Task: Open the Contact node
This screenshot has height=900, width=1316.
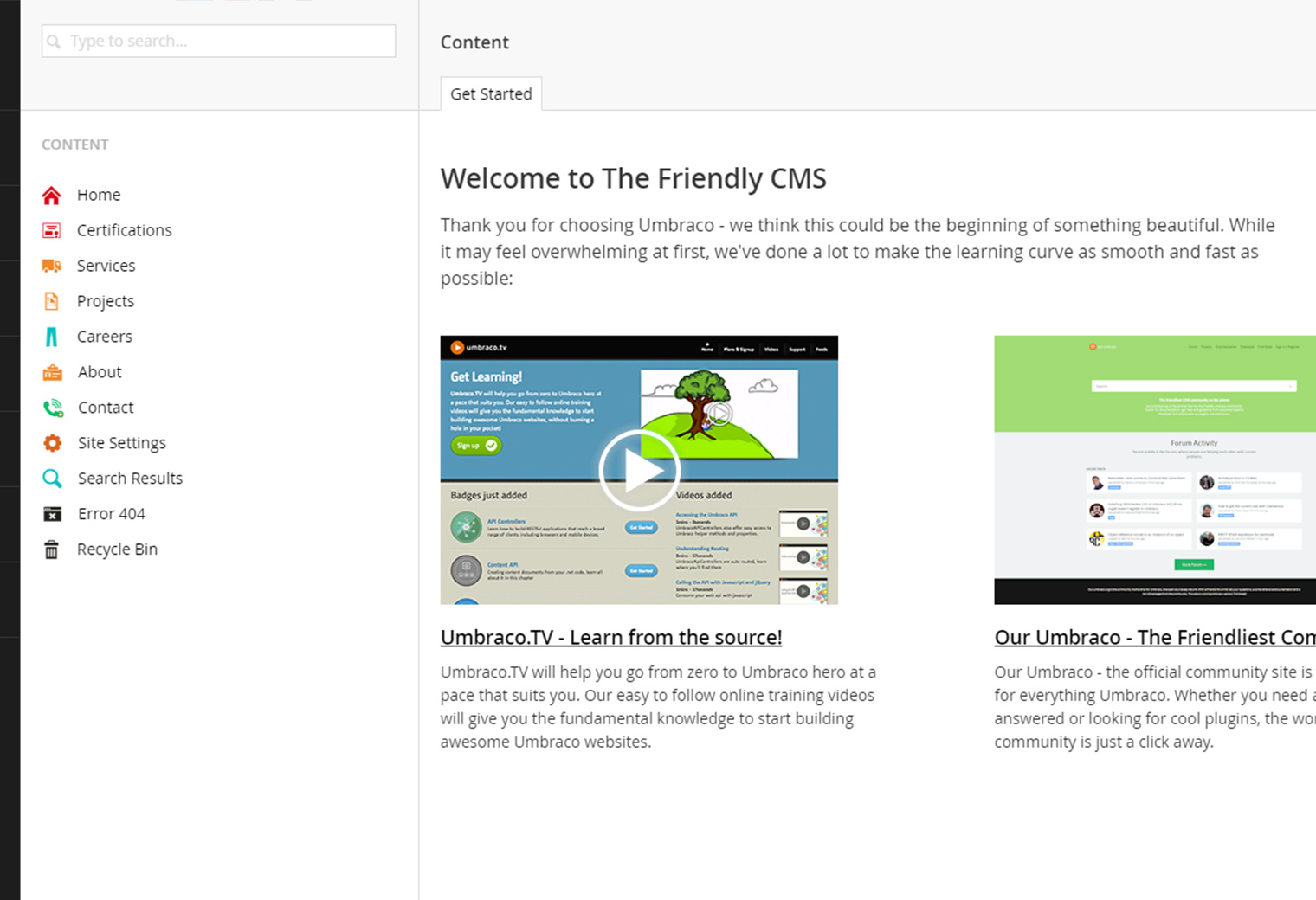Action: click(106, 408)
